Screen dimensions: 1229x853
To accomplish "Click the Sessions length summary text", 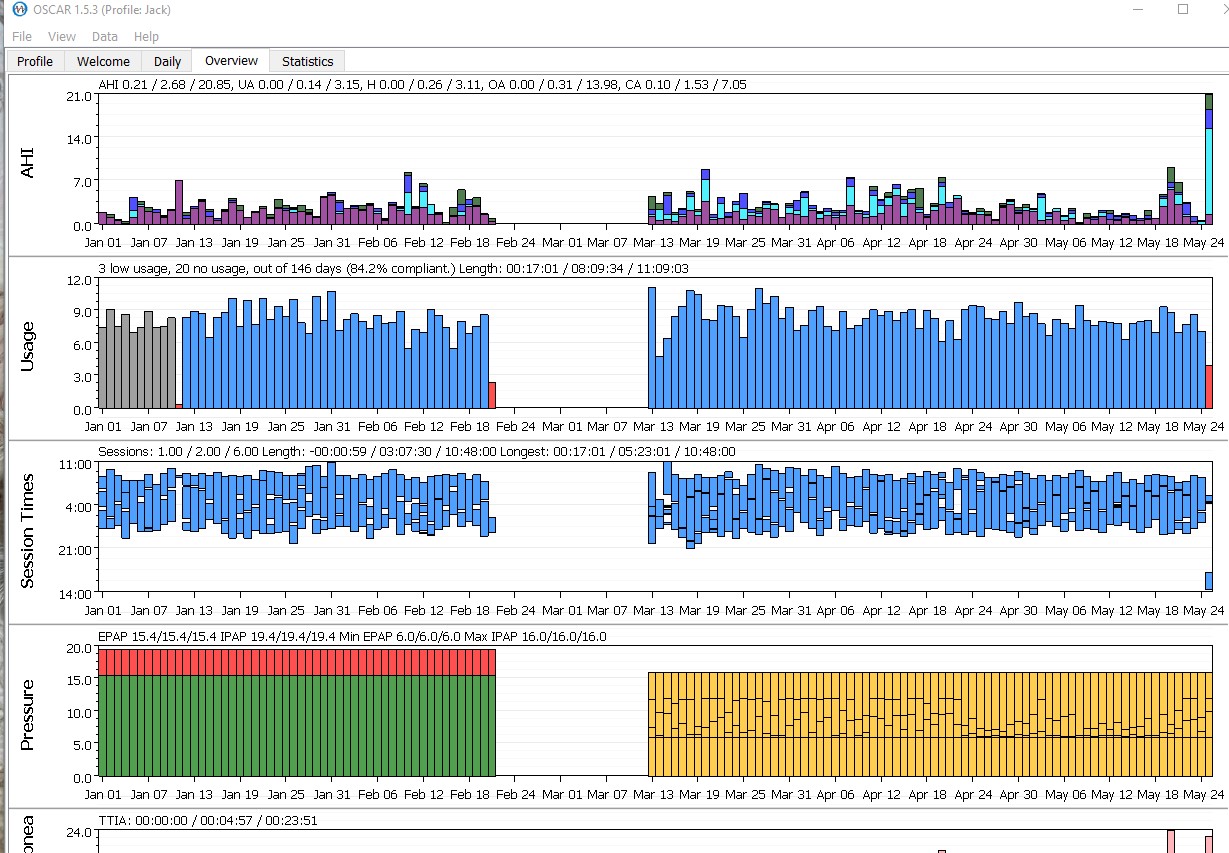I will 416,452.
